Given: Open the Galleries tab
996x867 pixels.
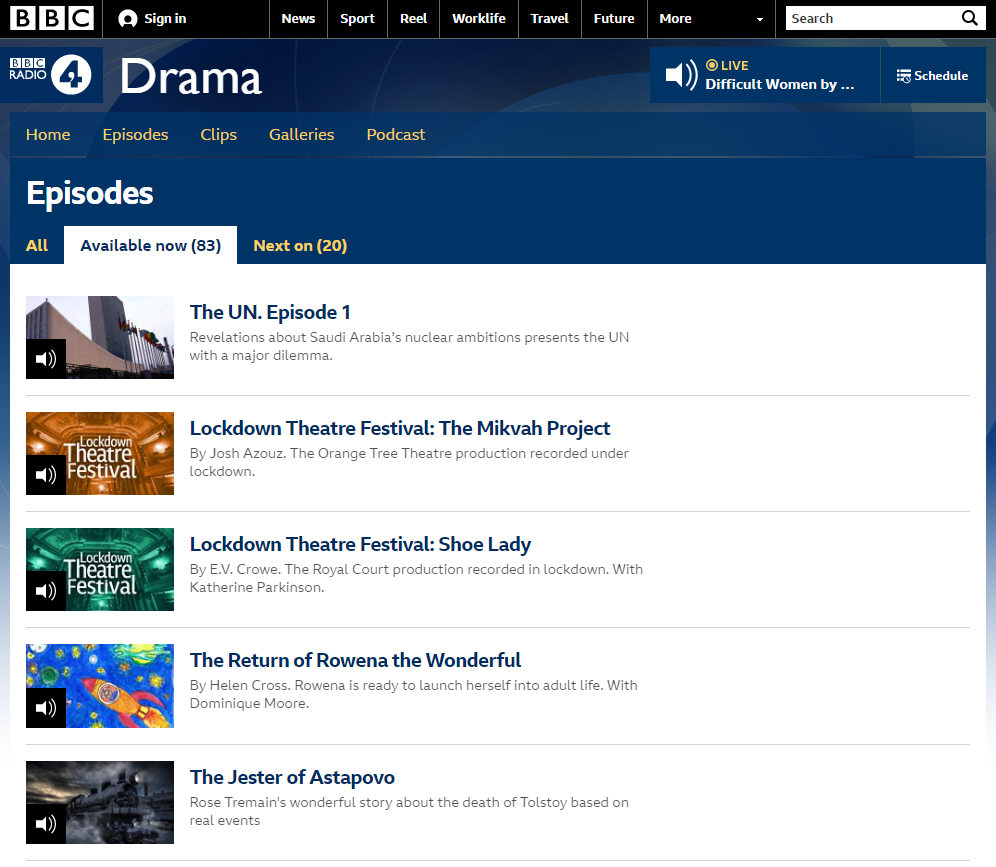Looking at the screenshot, I should (301, 134).
